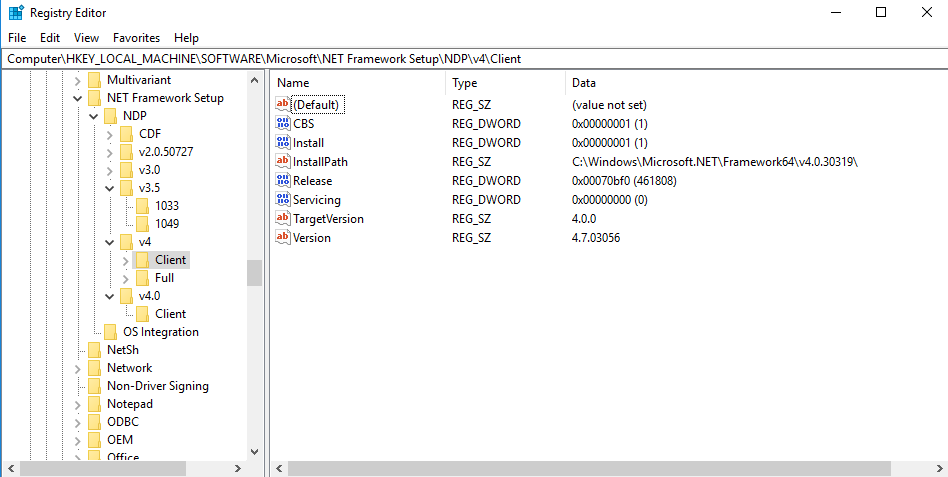Select the Servicing DWORD value icon
This screenshot has width=948, height=477.
(282, 199)
